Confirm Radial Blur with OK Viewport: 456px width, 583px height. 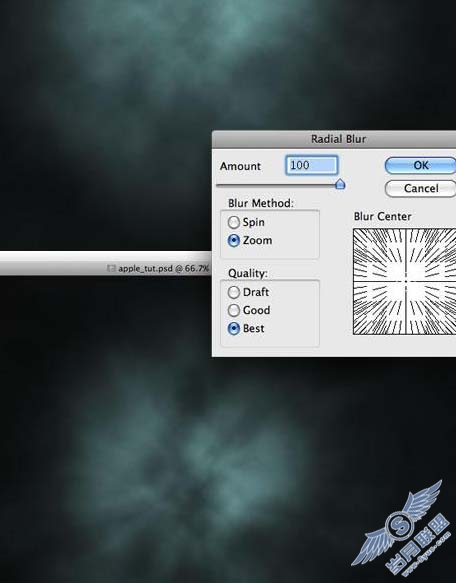click(420, 165)
